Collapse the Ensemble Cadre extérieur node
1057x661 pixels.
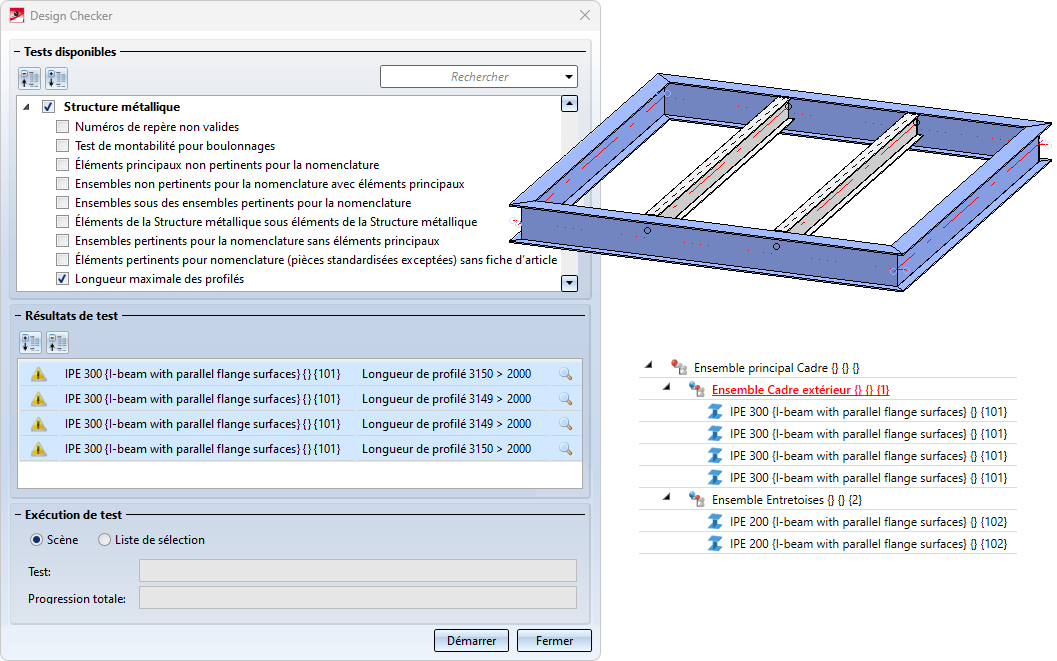[667, 387]
